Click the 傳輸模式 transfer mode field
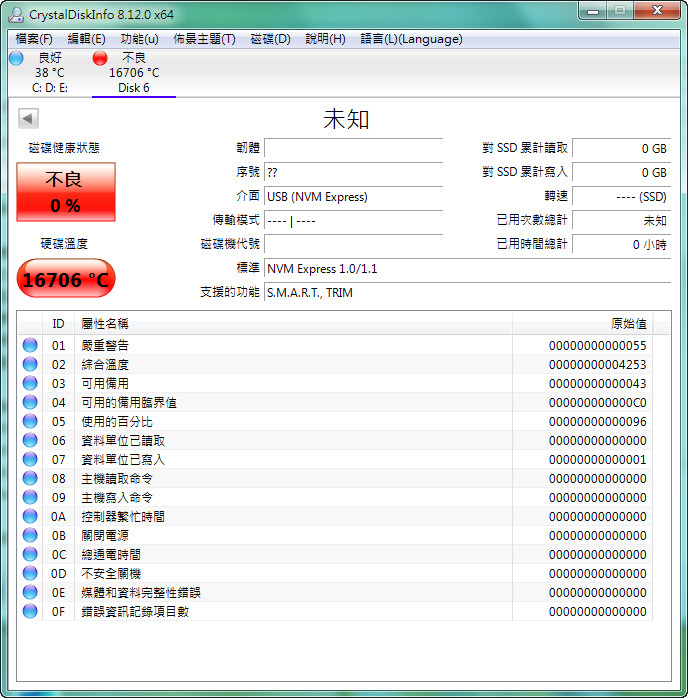The width and height of the screenshot is (688, 698). pos(353,220)
